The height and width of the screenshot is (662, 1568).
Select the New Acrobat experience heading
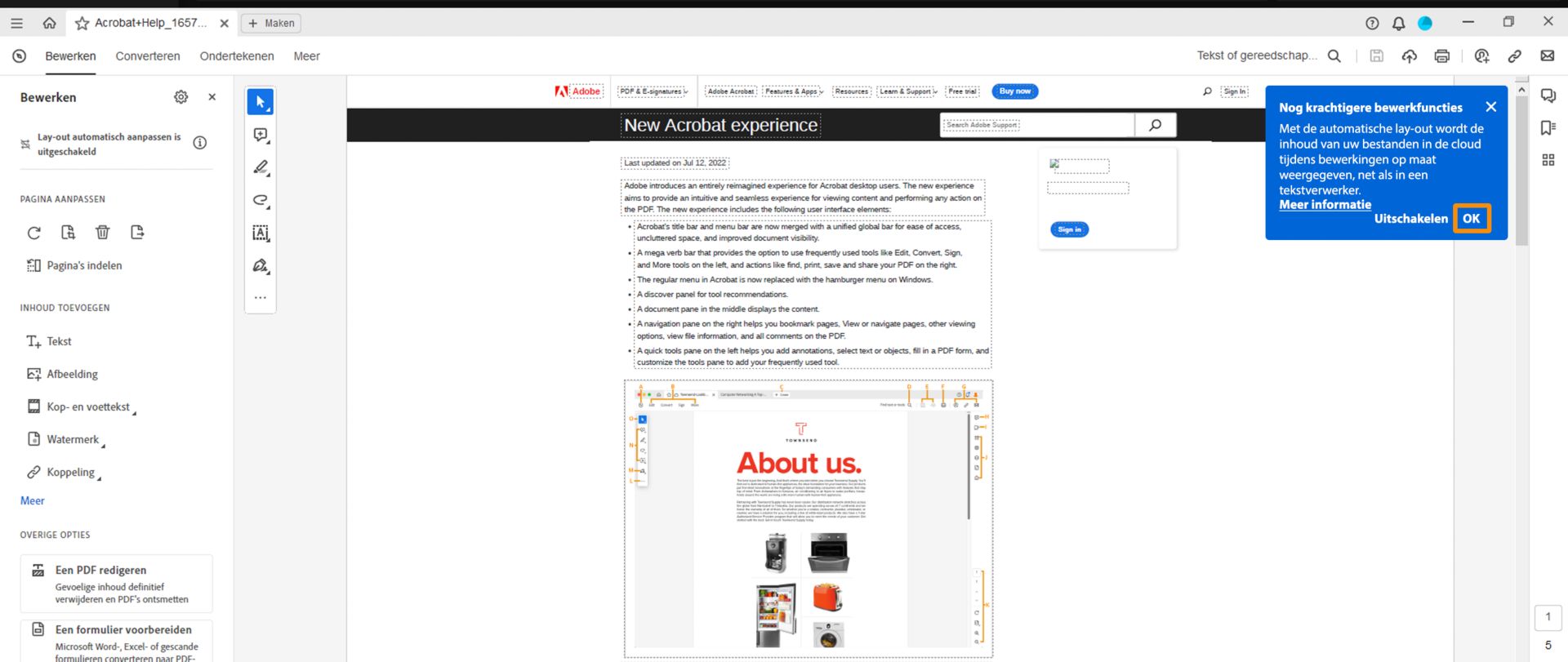tap(721, 125)
